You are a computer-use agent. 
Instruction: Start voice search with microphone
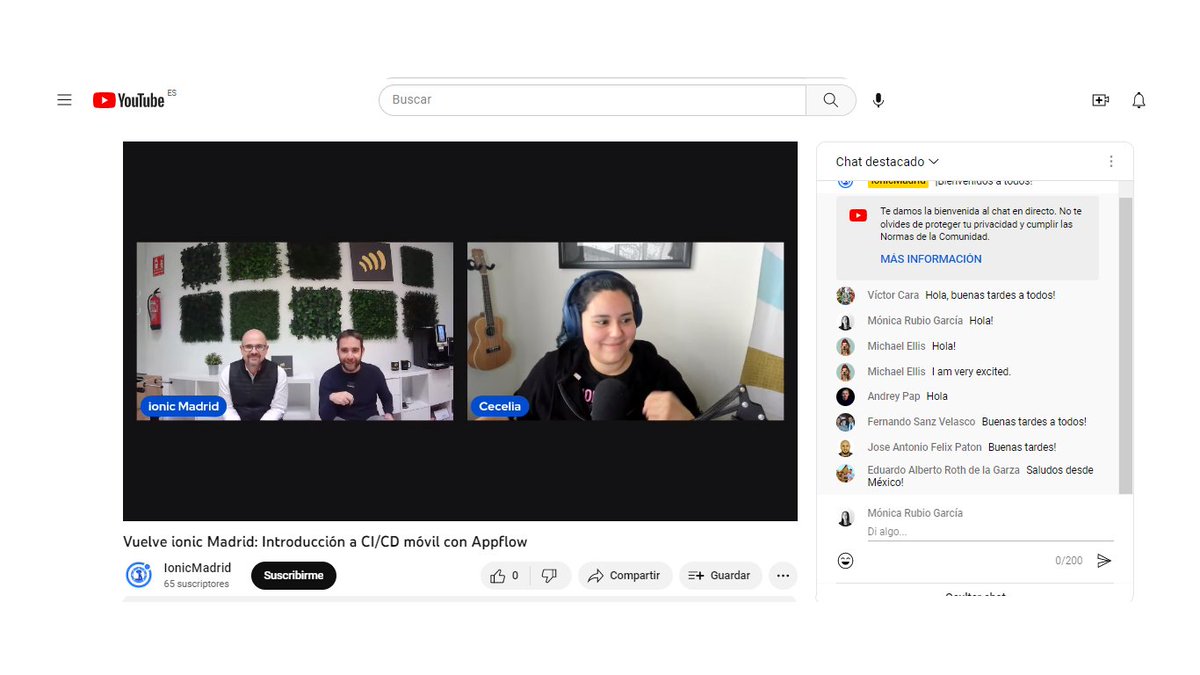pos(878,100)
